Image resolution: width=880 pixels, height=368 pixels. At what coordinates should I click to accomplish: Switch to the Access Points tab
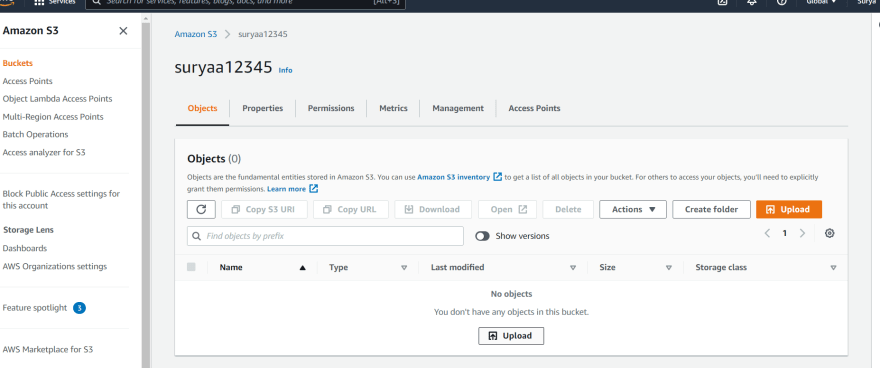point(534,108)
